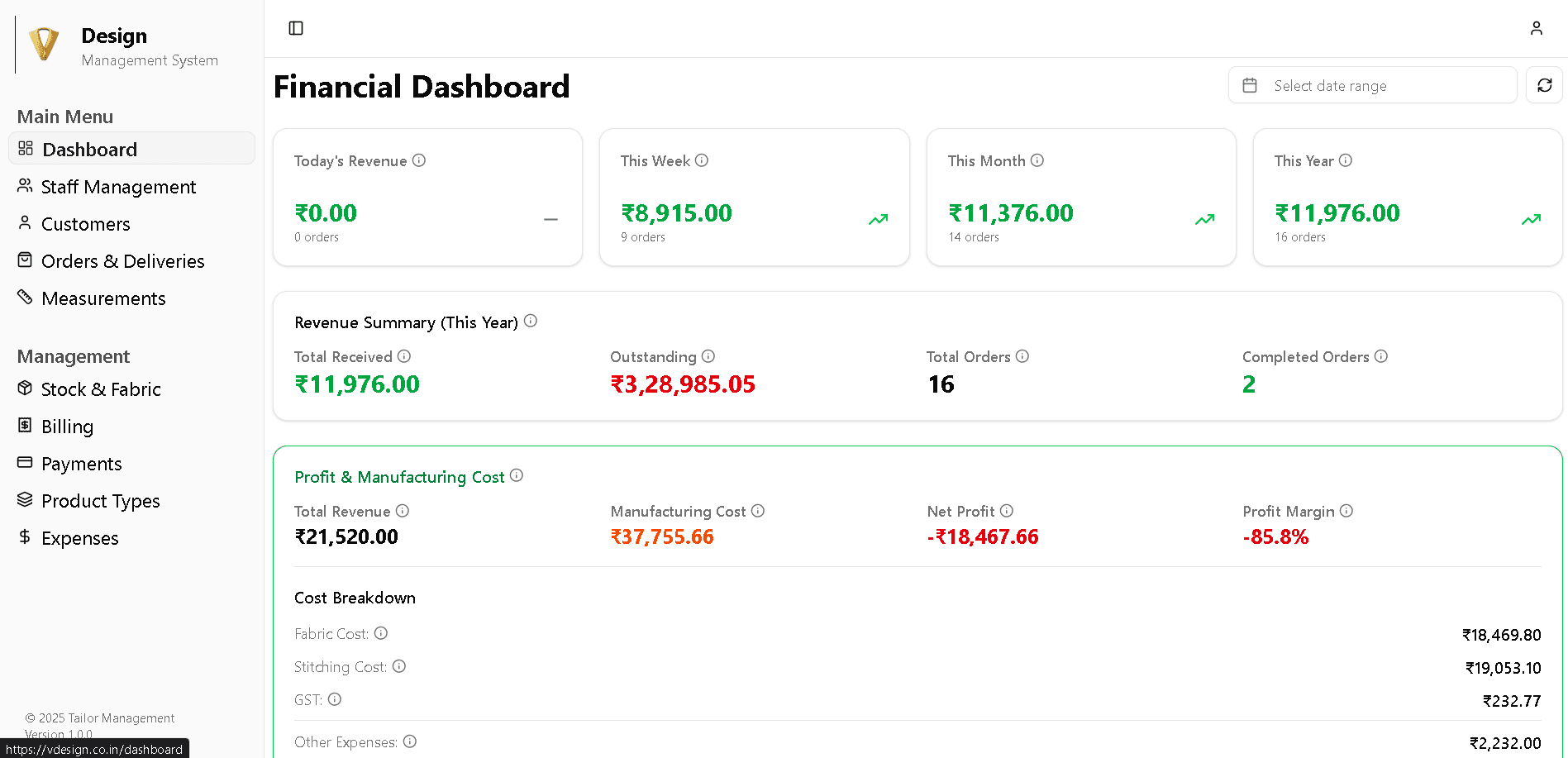Image resolution: width=1568 pixels, height=758 pixels.
Task: Click the Expenses dollar icon
Action: tap(25, 537)
